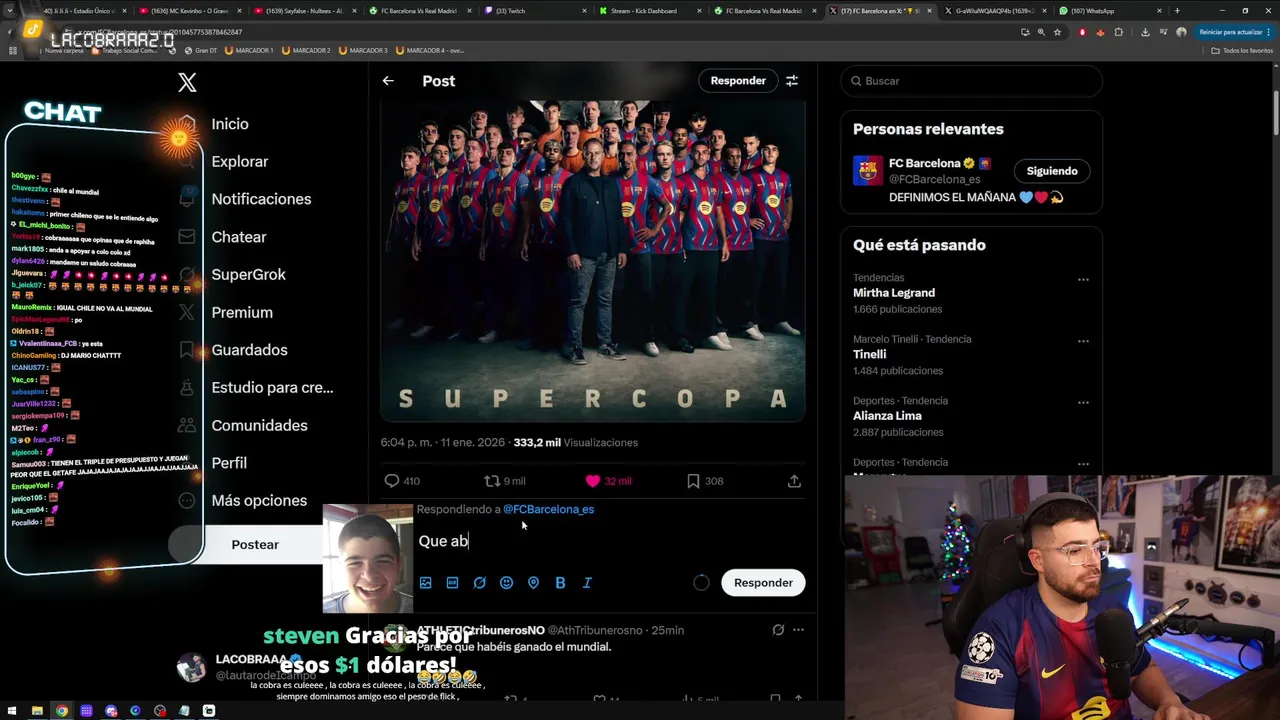Screen dimensions: 1280x720
Task: Tag a location in the reply
Action: pyautogui.click(x=533, y=583)
